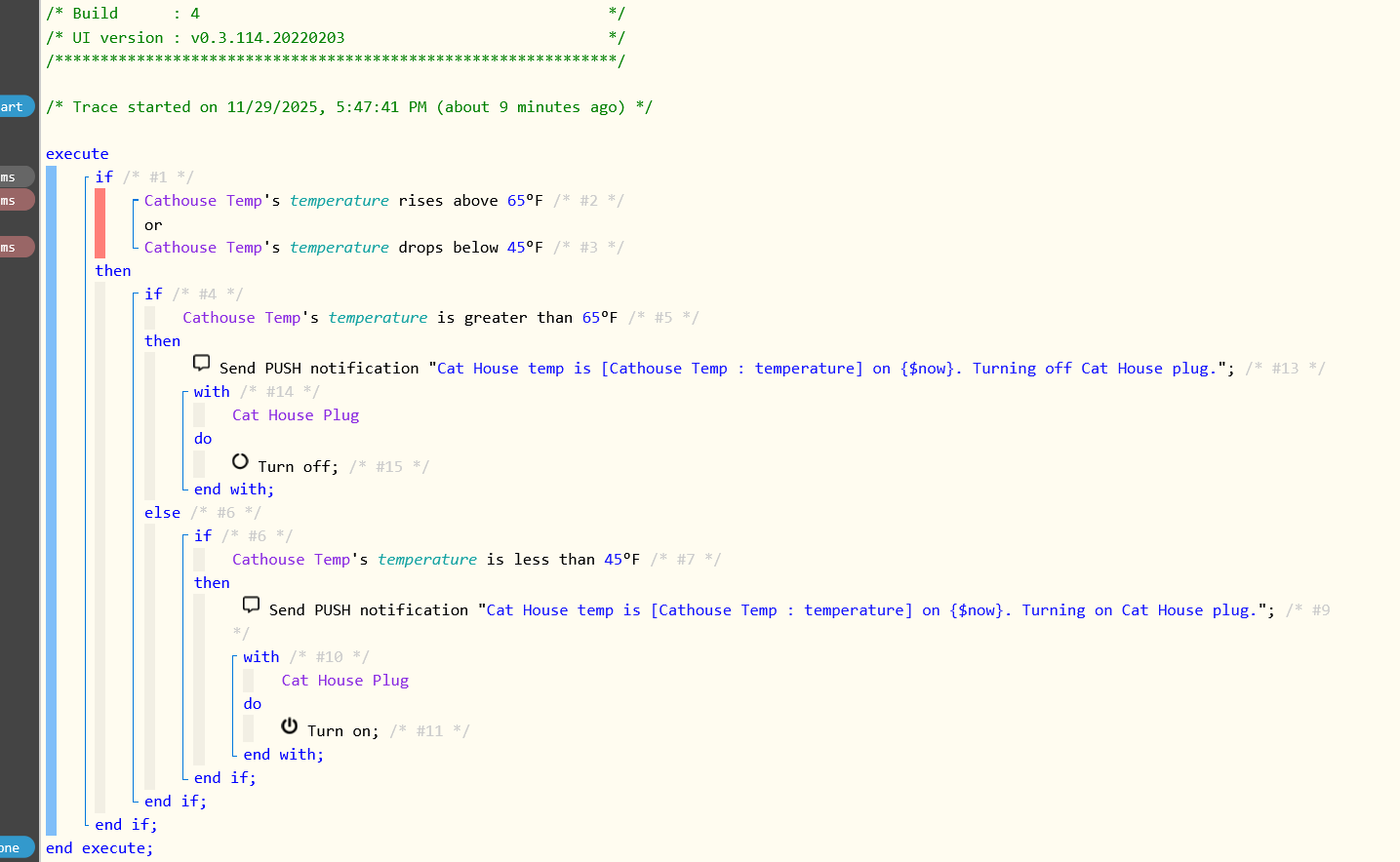This screenshot has width=1400, height=862.
Task: Click the red trace bar beside the conditions
Action: [100, 223]
